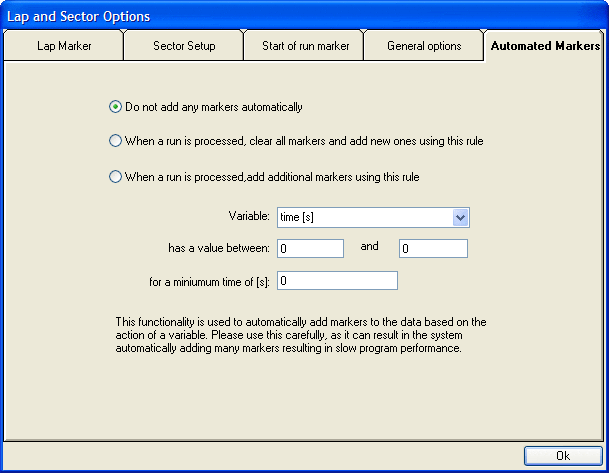Click the 'Variable:' label

pyautogui.click(x=250, y=216)
